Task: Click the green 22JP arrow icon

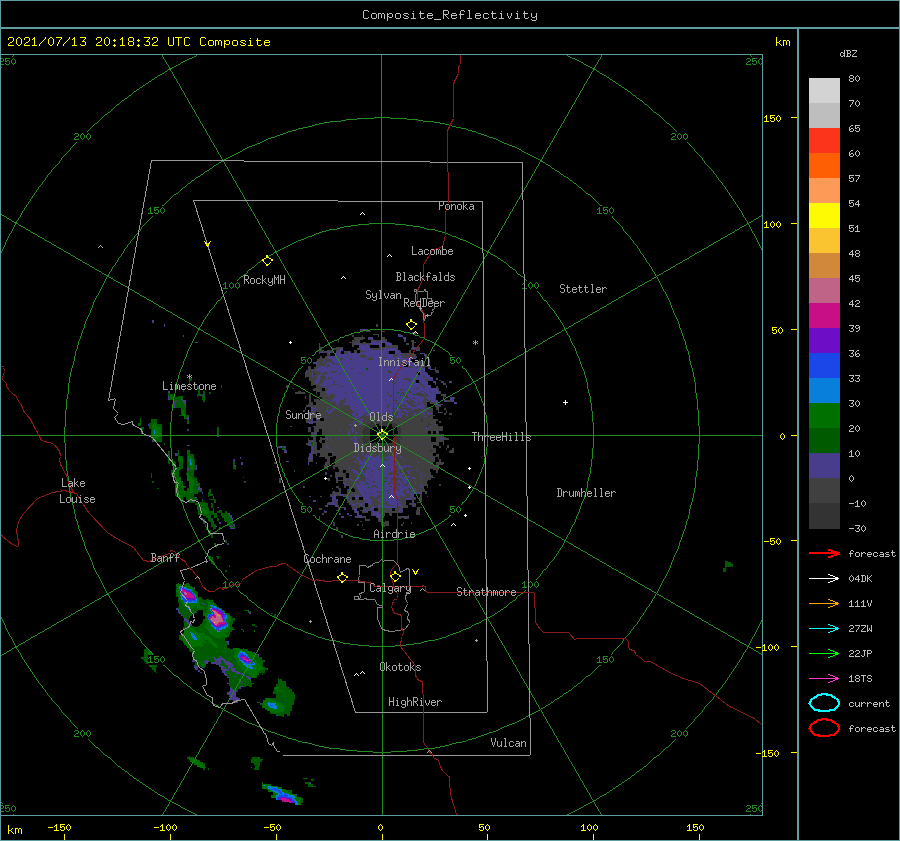Action: pos(824,653)
